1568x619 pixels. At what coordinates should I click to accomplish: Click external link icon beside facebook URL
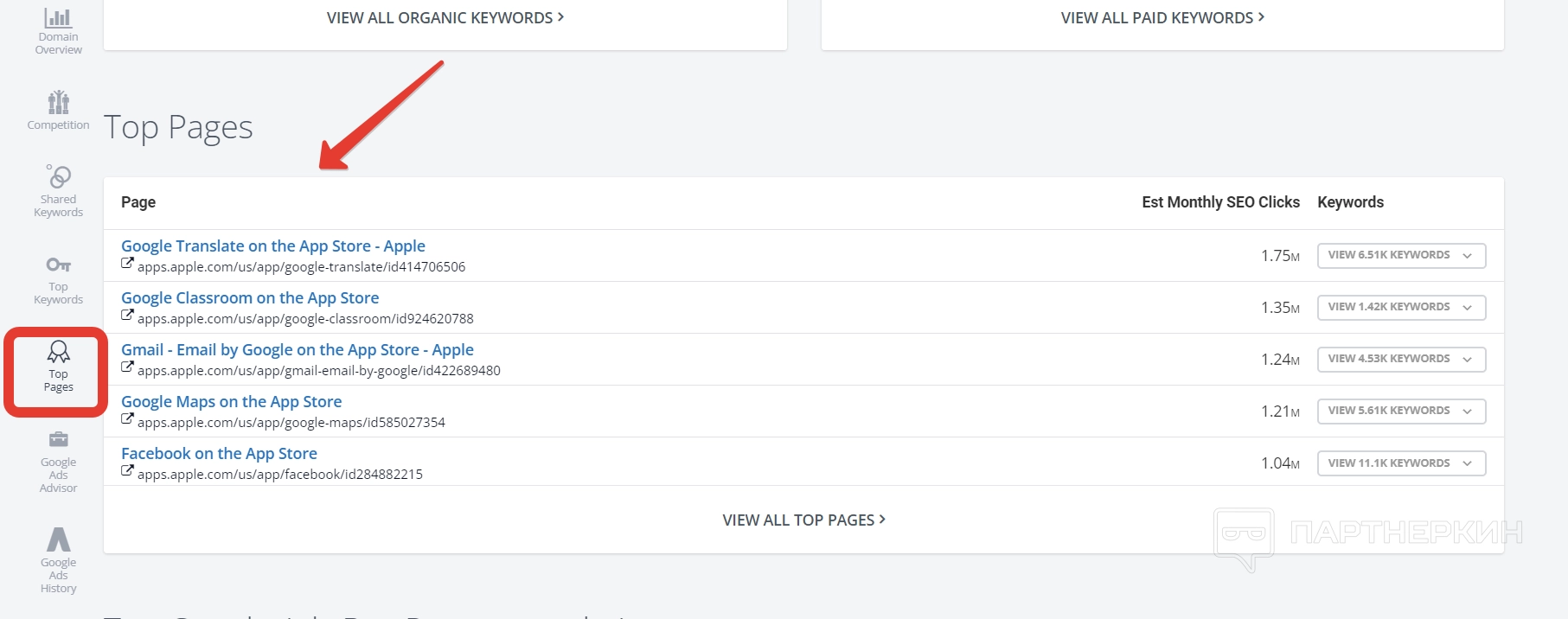pyautogui.click(x=127, y=472)
